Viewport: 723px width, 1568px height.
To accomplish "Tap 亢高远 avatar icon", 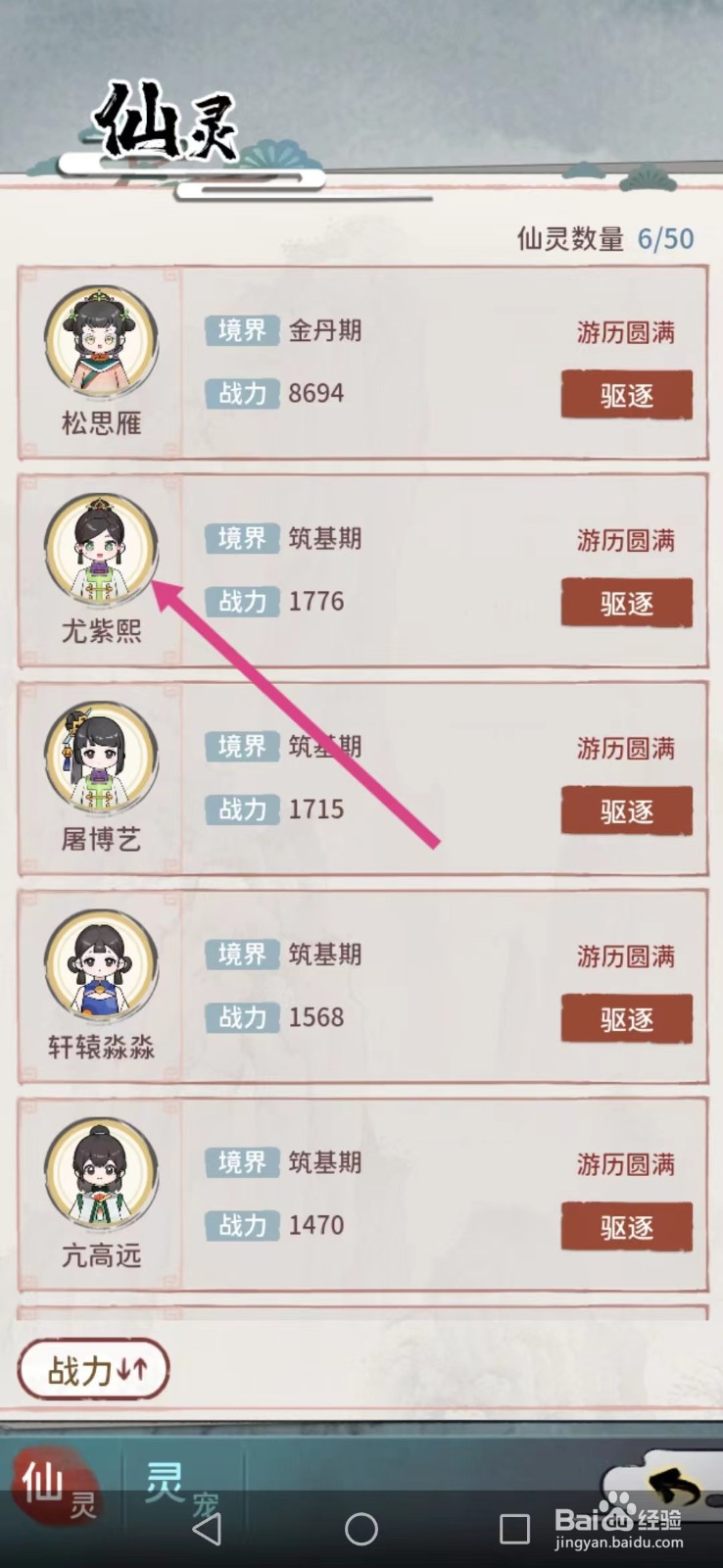I will (101, 1173).
